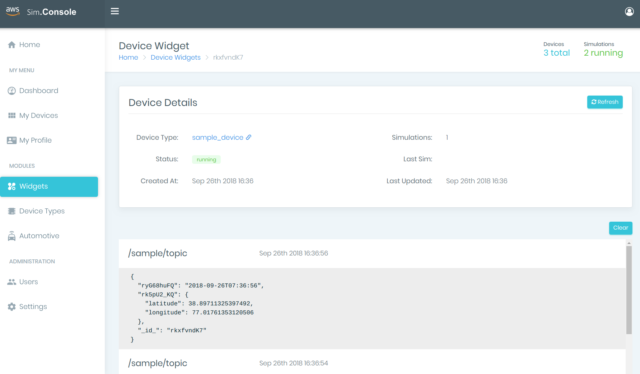Image resolution: width=640 pixels, height=374 pixels.
Task: Open the user account icon
Action: 629,11
